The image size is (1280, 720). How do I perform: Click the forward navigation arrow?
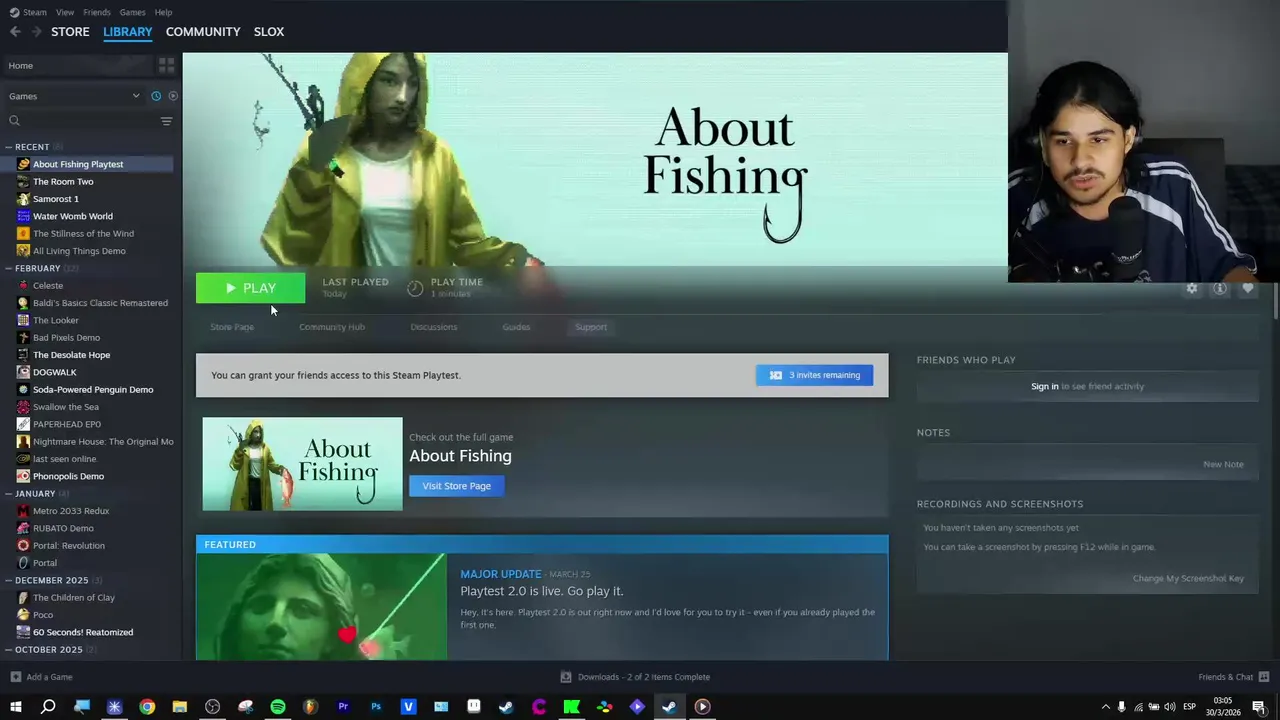pyautogui.click(x=37, y=32)
